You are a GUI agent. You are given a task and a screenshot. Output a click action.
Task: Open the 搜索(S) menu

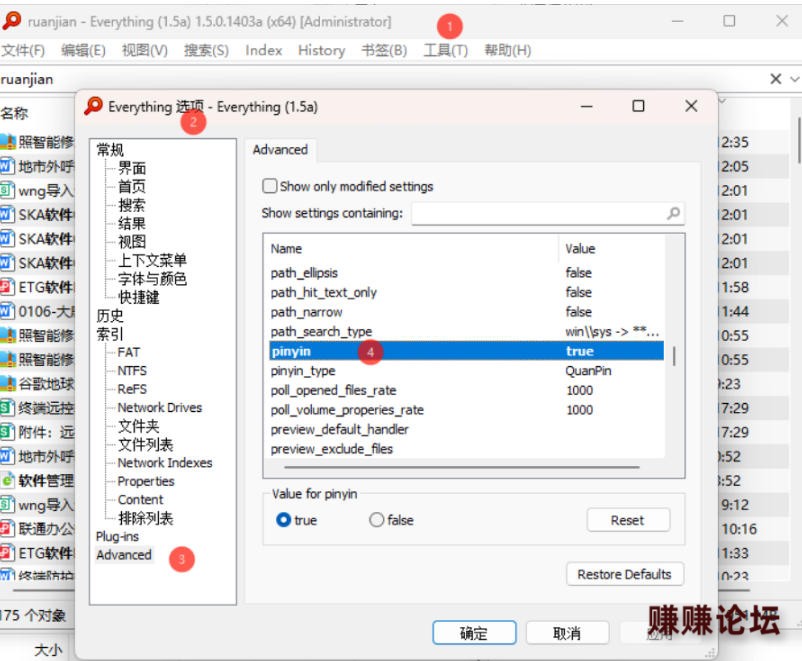coord(206,51)
